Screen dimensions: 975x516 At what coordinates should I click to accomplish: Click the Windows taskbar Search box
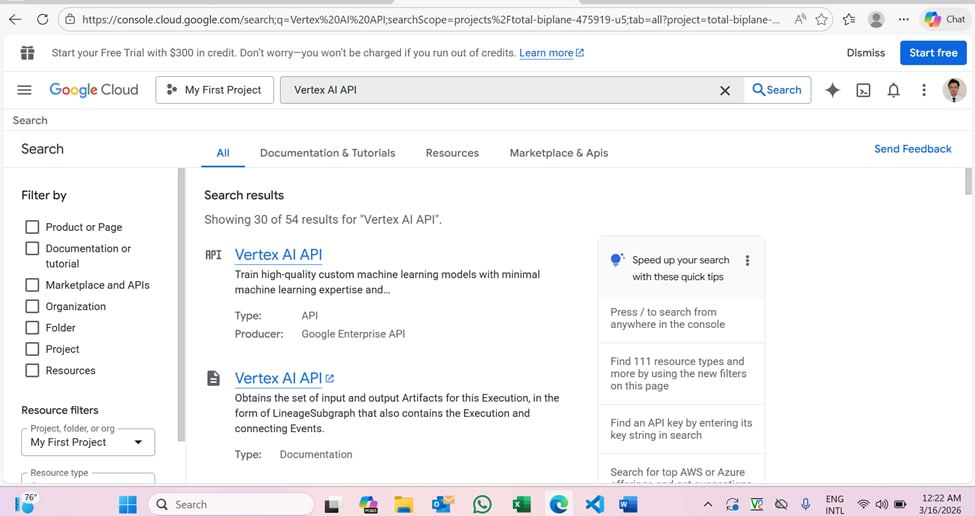231,504
